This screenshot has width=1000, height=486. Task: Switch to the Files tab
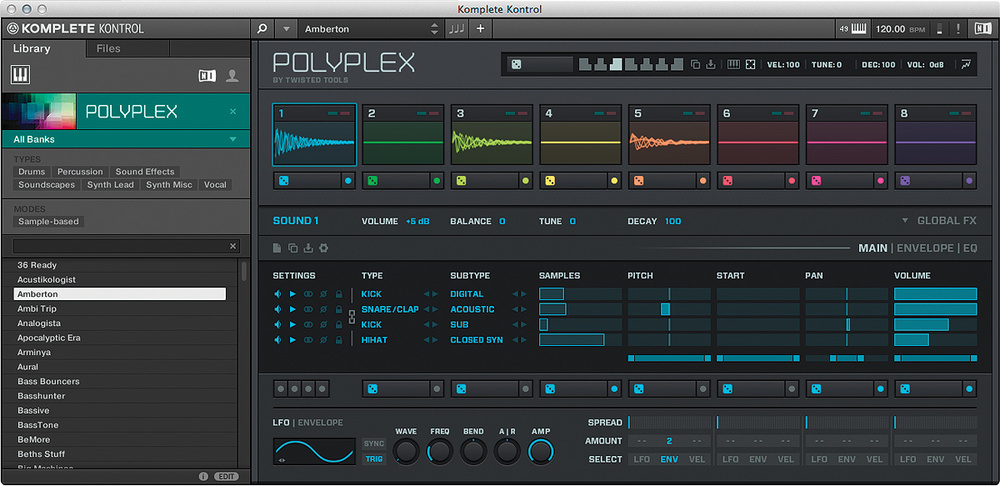click(108, 48)
